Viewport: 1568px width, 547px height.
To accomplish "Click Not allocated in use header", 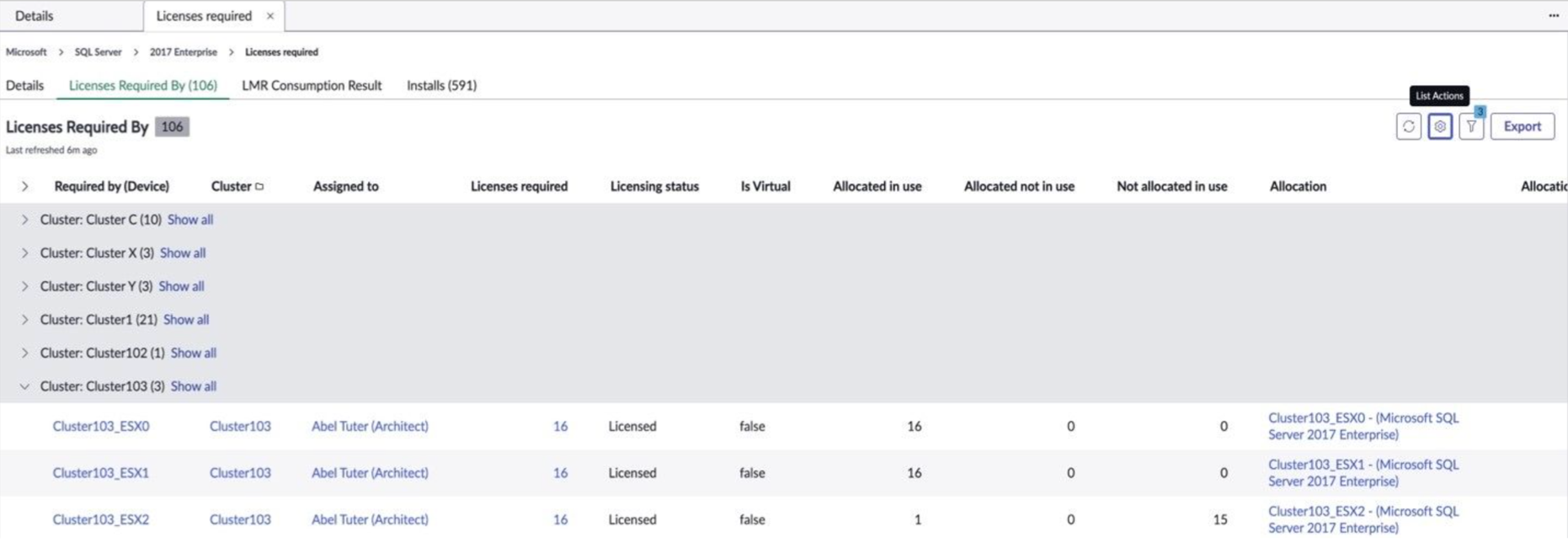I will (x=1171, y=186).
